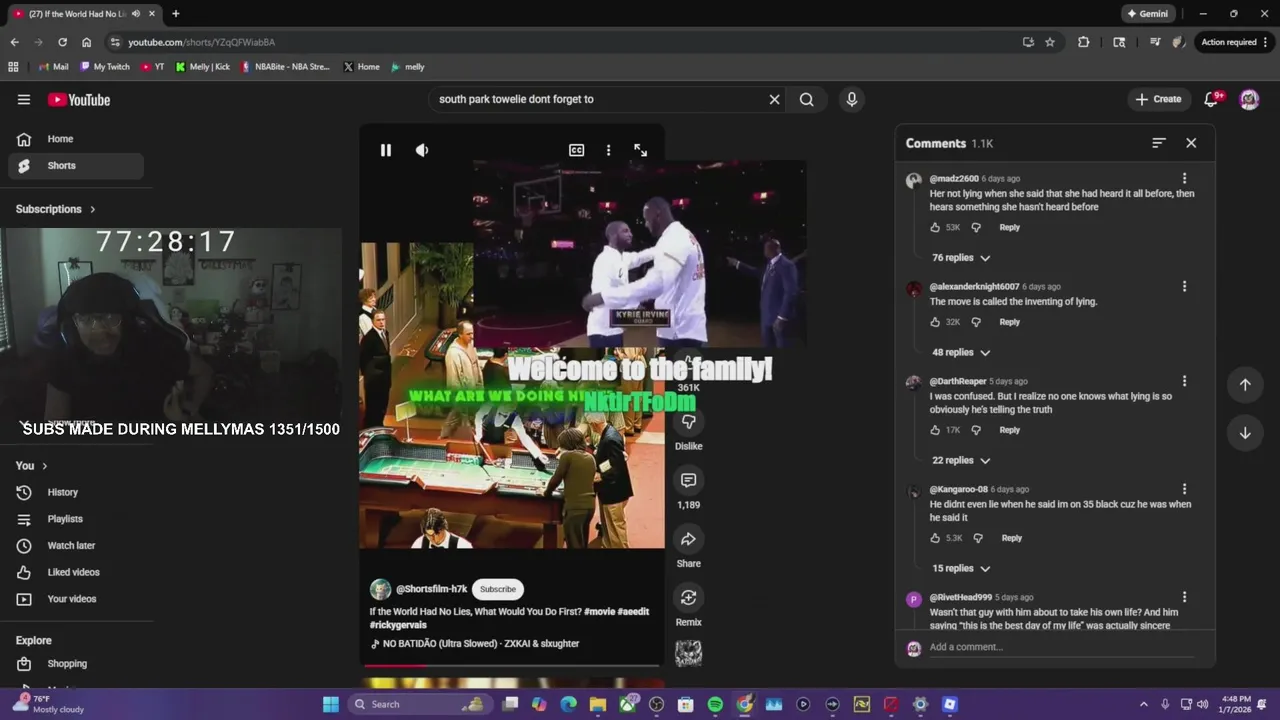1280x720 pixels.
Task: Open the YouTube guide hamburger menu
Action: 24,100
